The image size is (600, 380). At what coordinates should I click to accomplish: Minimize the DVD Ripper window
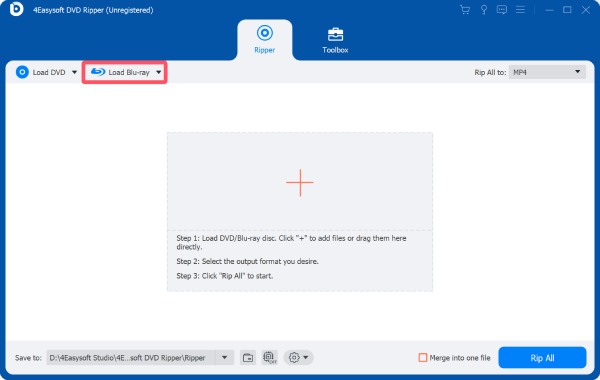(549, 10)
